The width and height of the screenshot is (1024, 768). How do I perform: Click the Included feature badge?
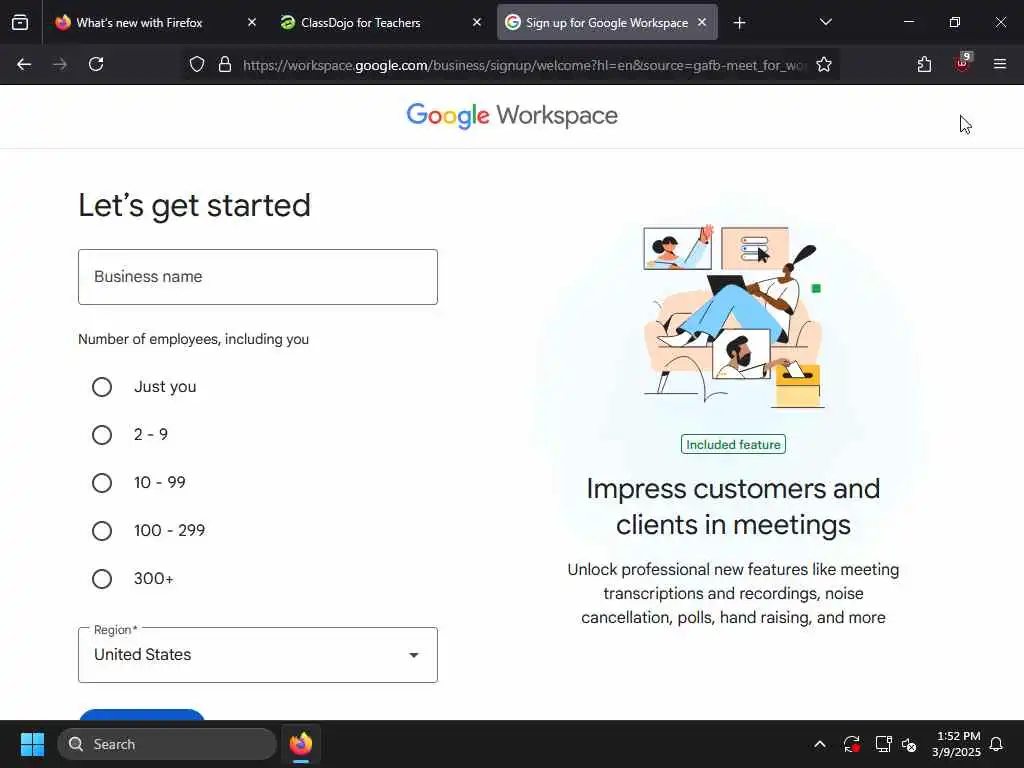tap(733, 445)
